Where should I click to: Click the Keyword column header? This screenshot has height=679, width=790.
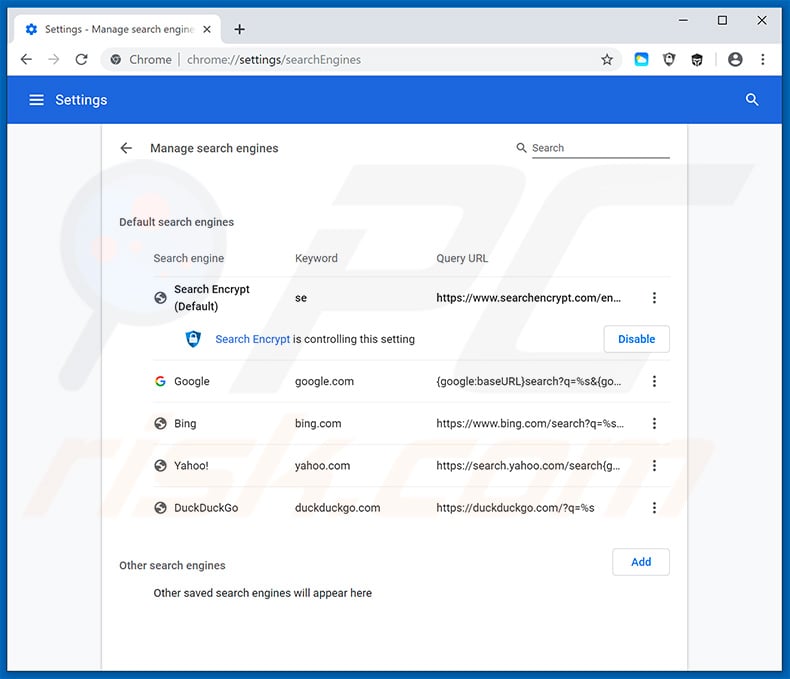[316, 258]
